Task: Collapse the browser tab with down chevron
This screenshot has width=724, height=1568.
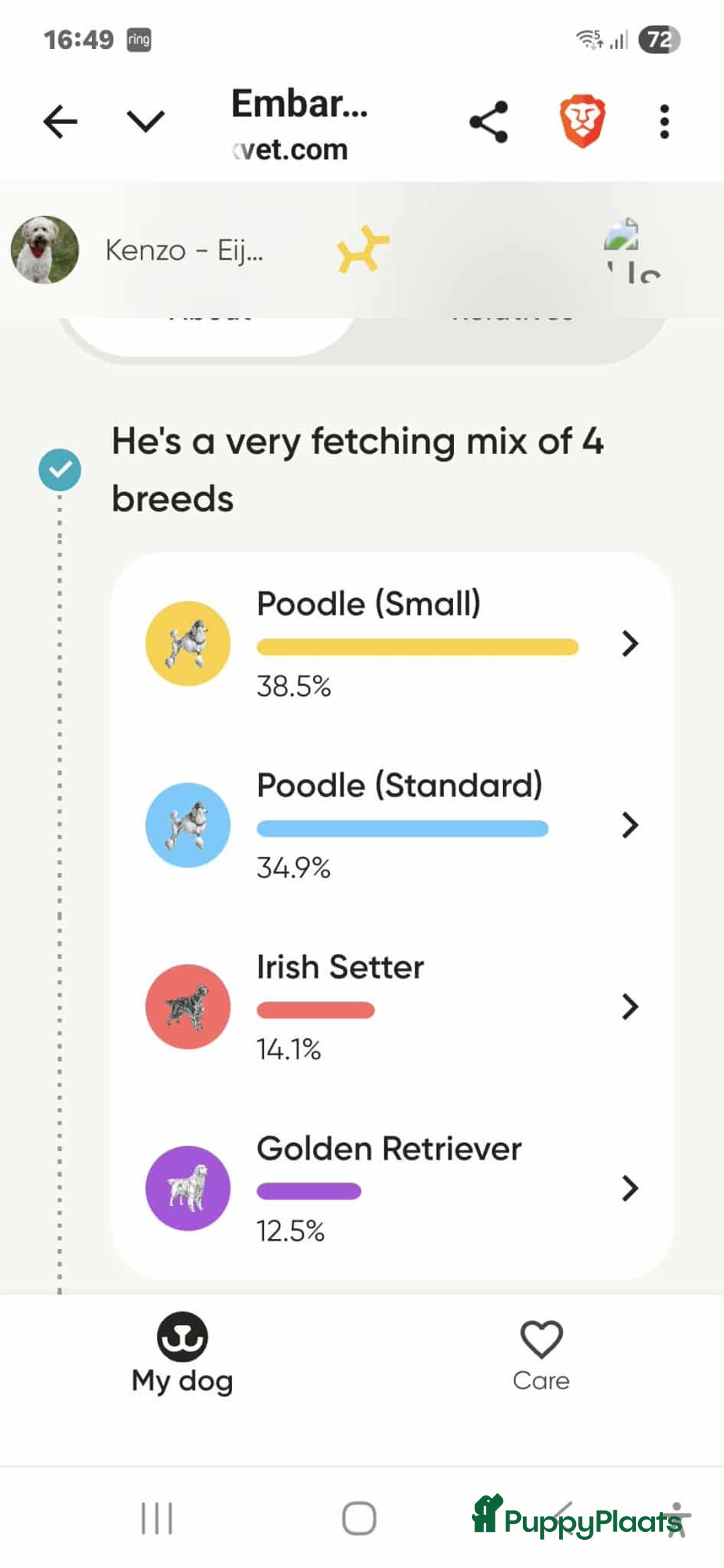Action: coord(145,122)
